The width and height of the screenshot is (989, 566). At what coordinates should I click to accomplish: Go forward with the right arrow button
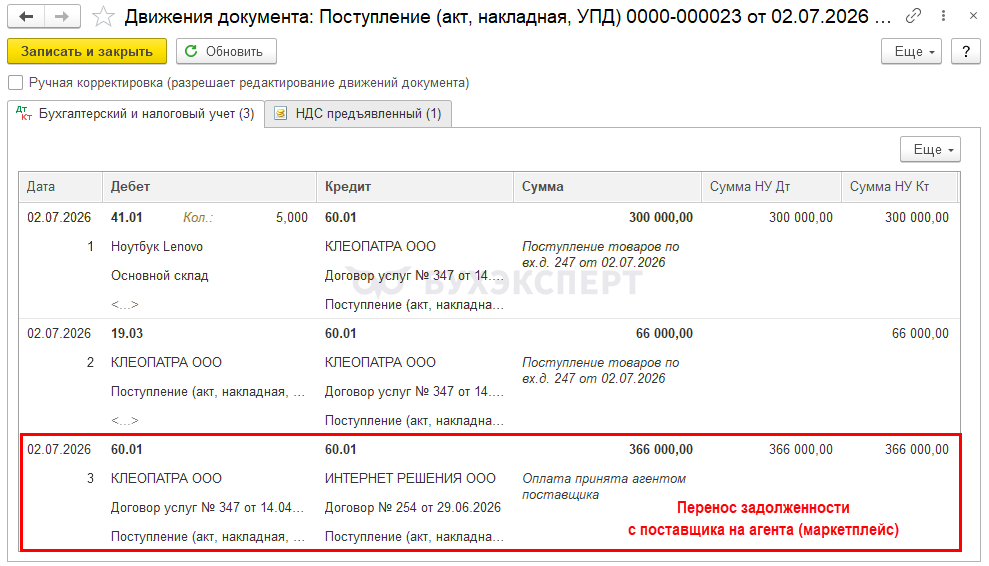click(62, 17)
